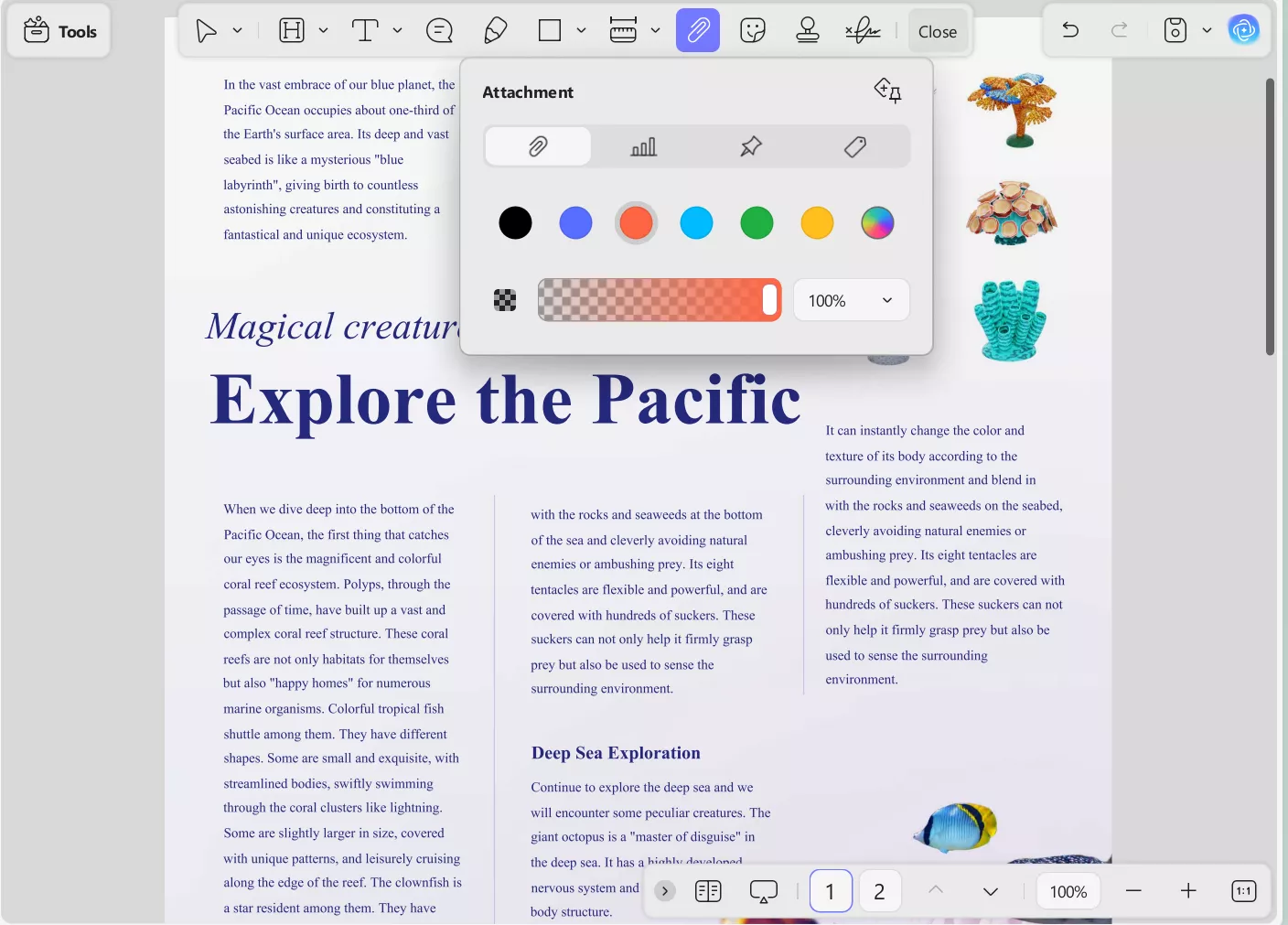Screen dimensions: 1288x925
Task: Choose the pencil drawing tool
Action: pyautogui.click(x=495, y=31)
